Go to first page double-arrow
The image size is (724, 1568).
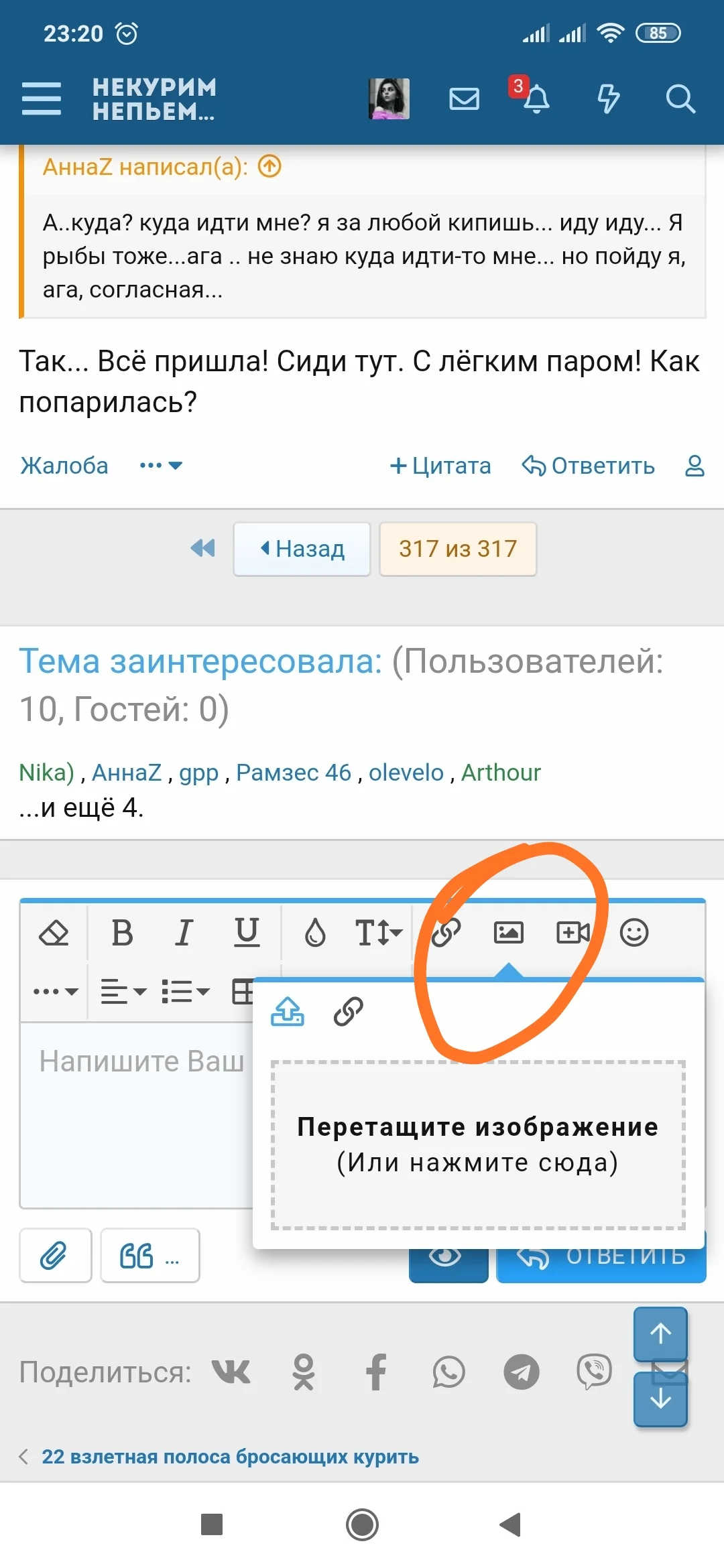(203, 548)
